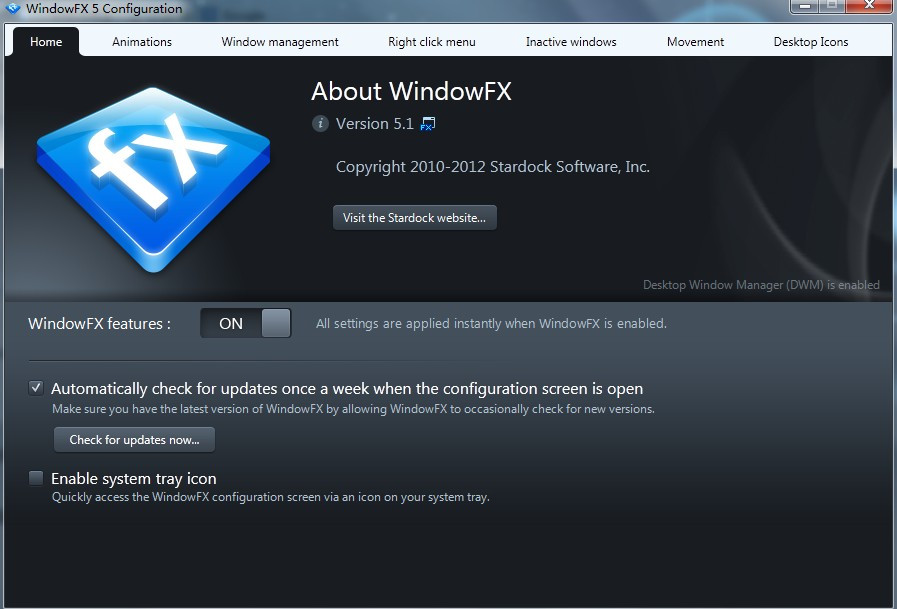Disable automatic weekly update checks
Screen dimensions: 897x609
click(x=36, y=387)
